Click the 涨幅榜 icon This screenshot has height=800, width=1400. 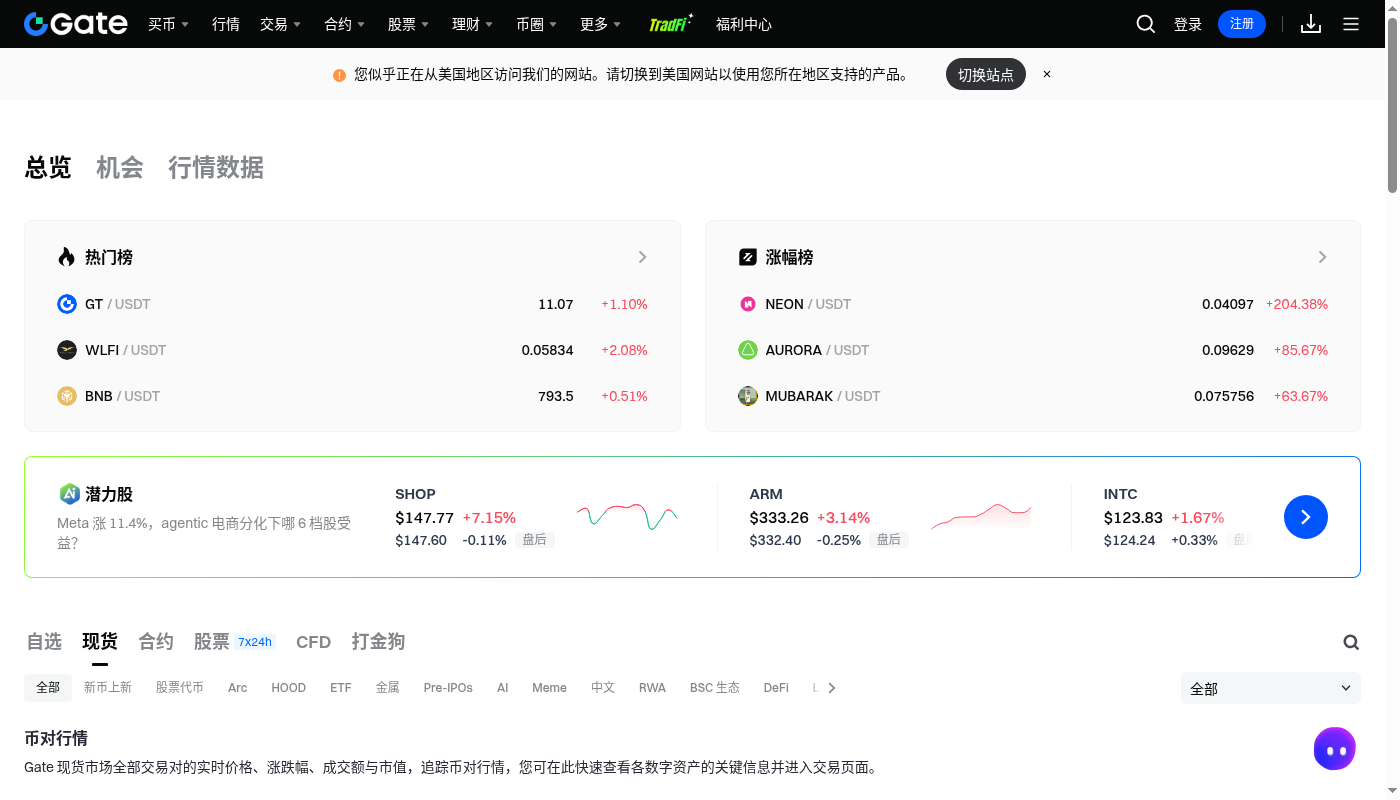click(748, 257)
